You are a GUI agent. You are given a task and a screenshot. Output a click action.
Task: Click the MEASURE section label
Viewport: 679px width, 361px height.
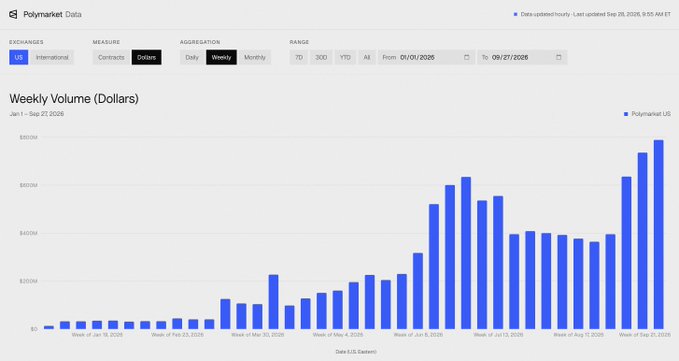tap(106, 42)
